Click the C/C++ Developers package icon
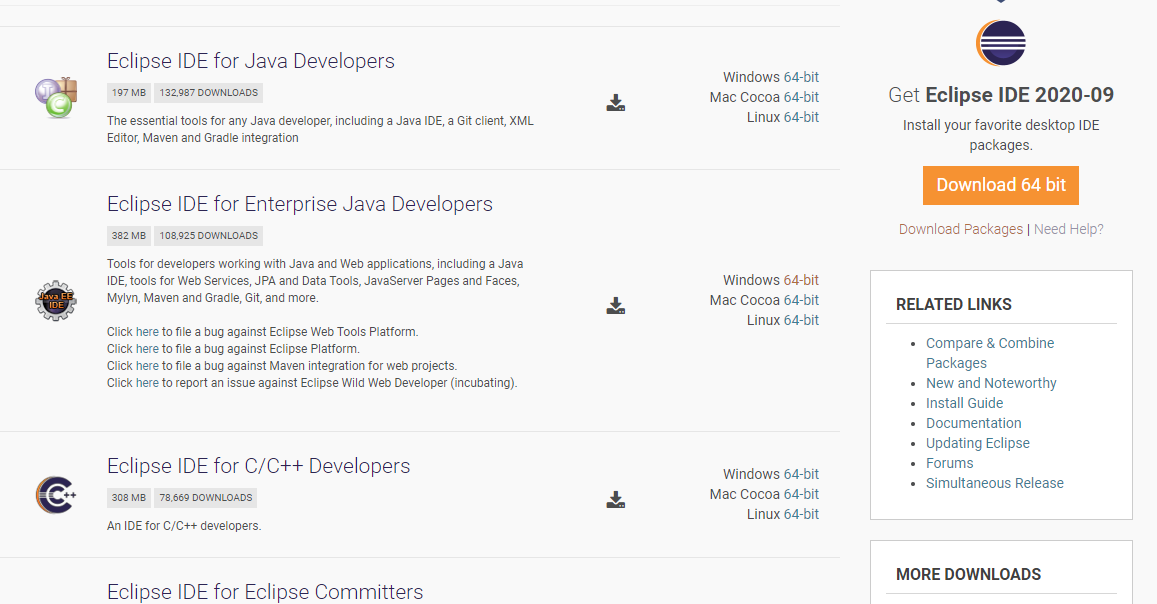Viewport: 1157px width, 604px height. [x=56, y=495]
